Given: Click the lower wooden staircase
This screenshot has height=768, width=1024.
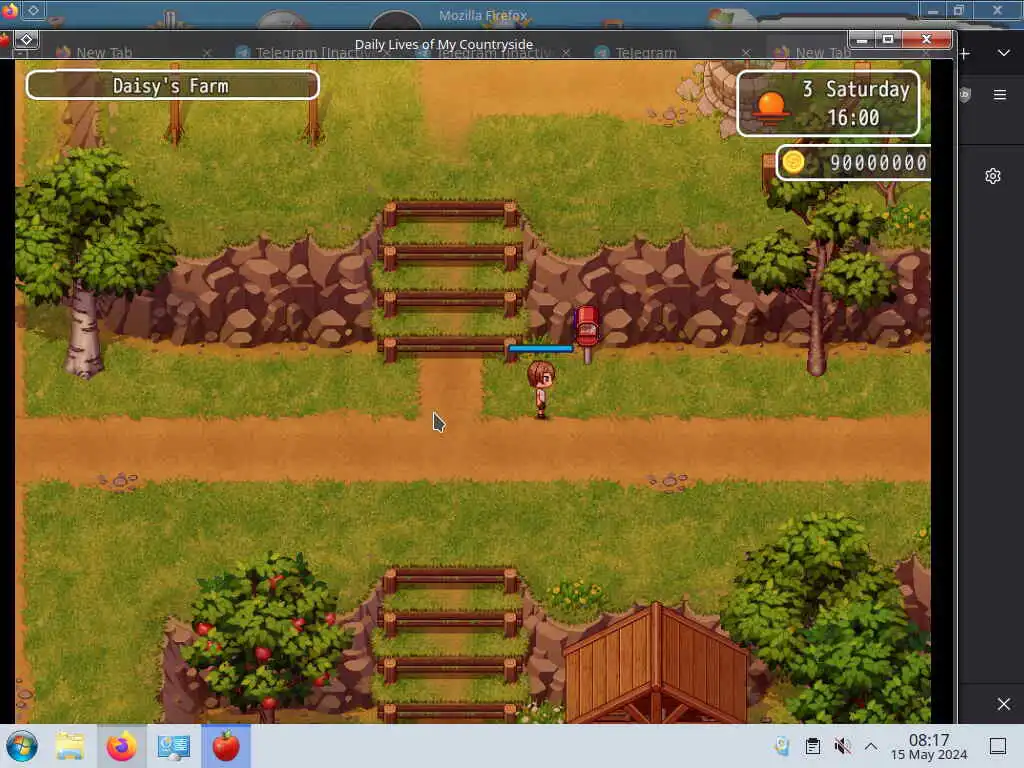Looking at the screenshot, I should pyautogui.click(x=451, y=644).
